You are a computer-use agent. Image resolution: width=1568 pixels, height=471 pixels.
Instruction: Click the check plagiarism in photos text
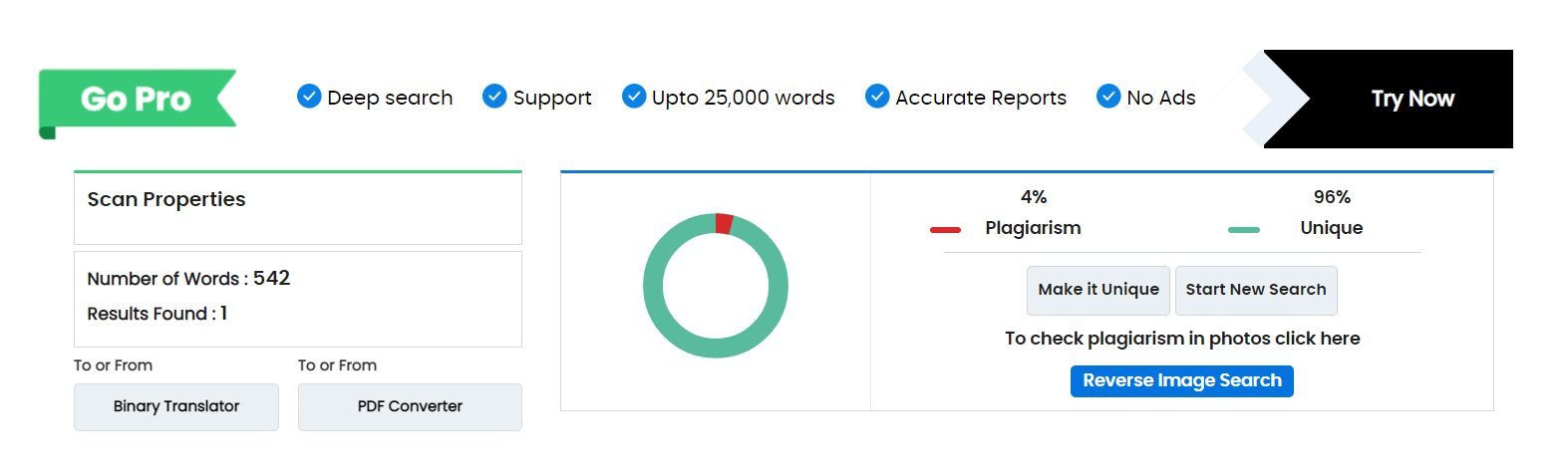click(1182, 339)
